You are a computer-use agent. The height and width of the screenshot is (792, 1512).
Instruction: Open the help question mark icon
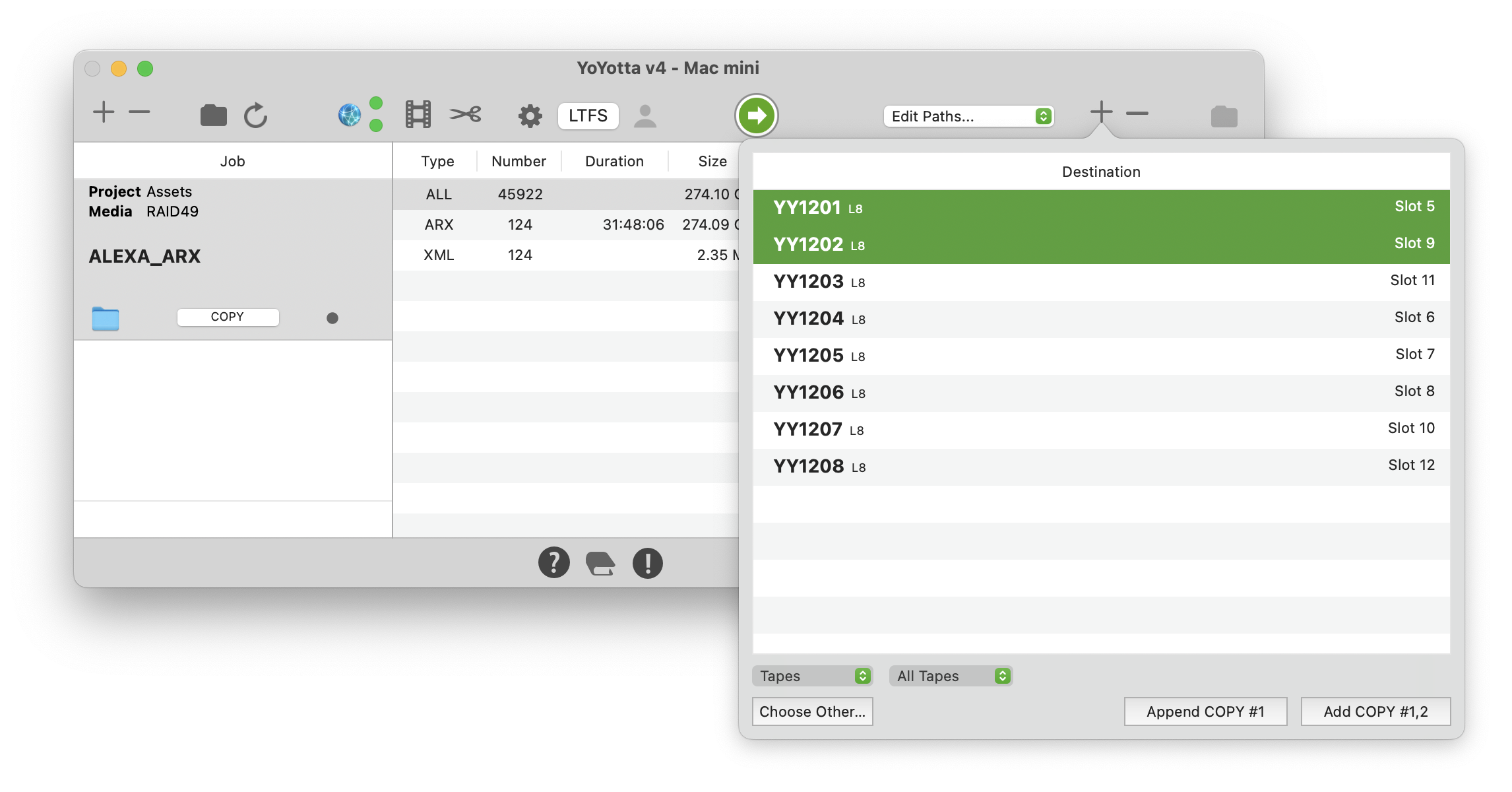tap(553, 563)
